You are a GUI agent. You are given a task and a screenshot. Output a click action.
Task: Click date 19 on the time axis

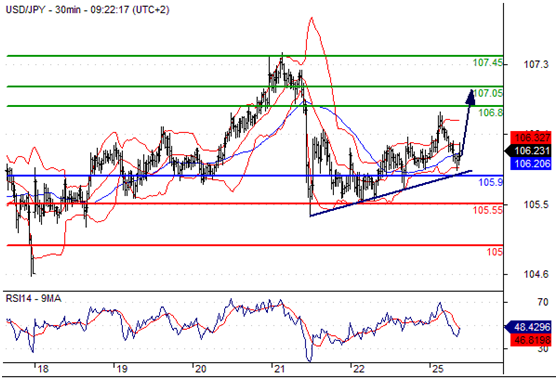click(x=122, y=369)
